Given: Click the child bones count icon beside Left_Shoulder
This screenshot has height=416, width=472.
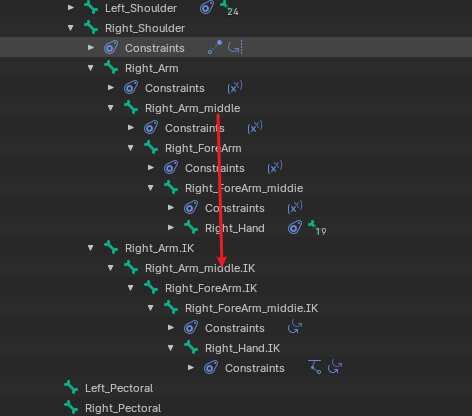Looking at the screenshot, I should click(229, 8).
